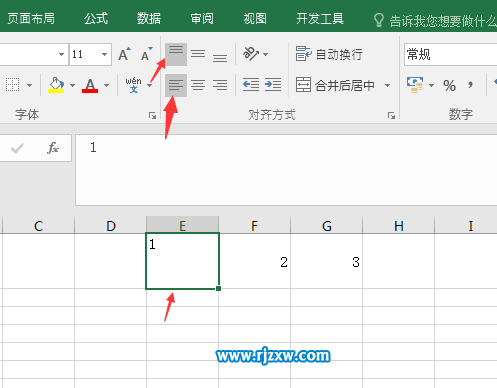
Task: Click the Decrease Font Size icon
Action: 146,54
